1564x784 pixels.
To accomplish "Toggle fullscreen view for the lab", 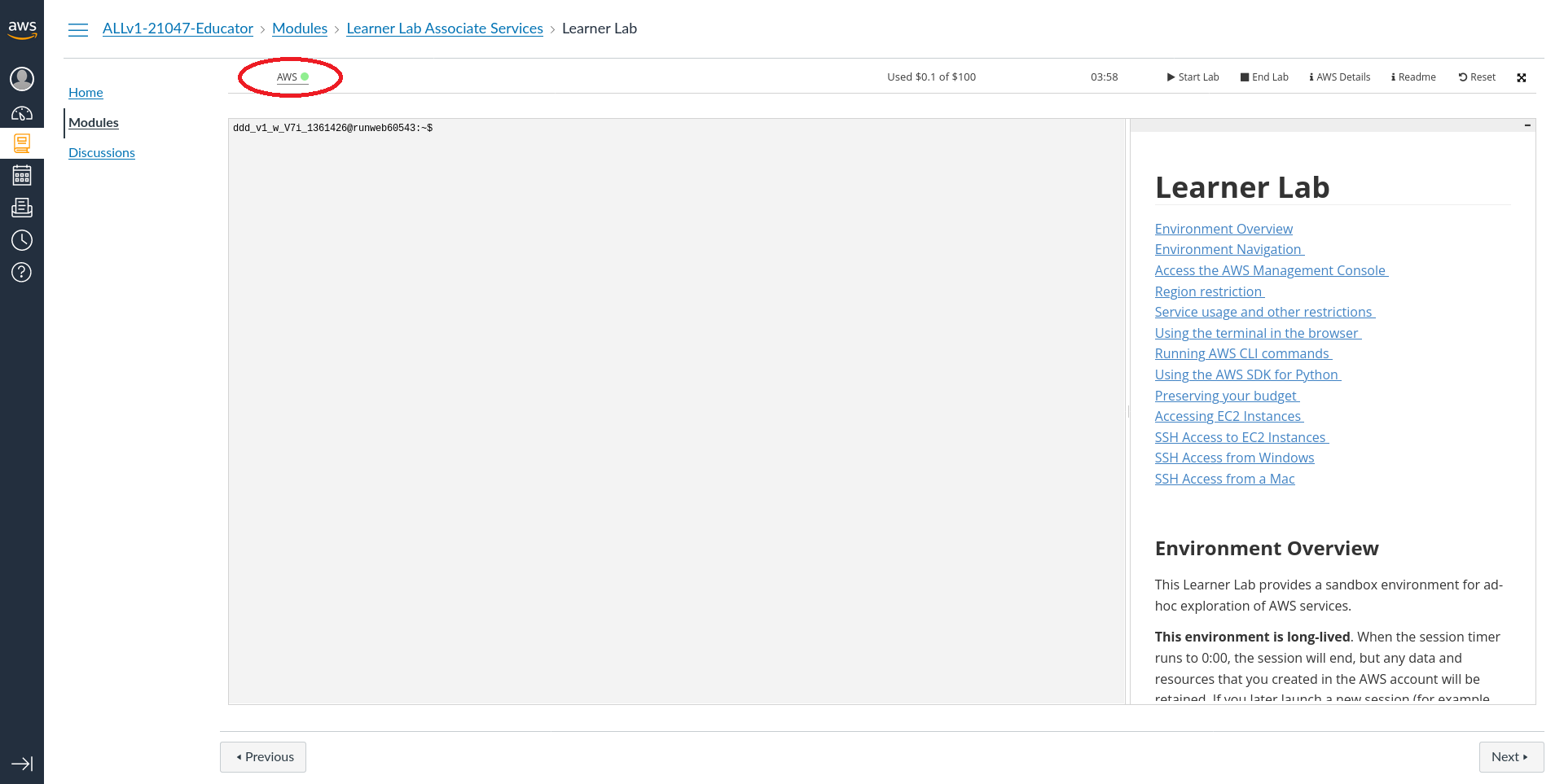I will [1521, 77].
